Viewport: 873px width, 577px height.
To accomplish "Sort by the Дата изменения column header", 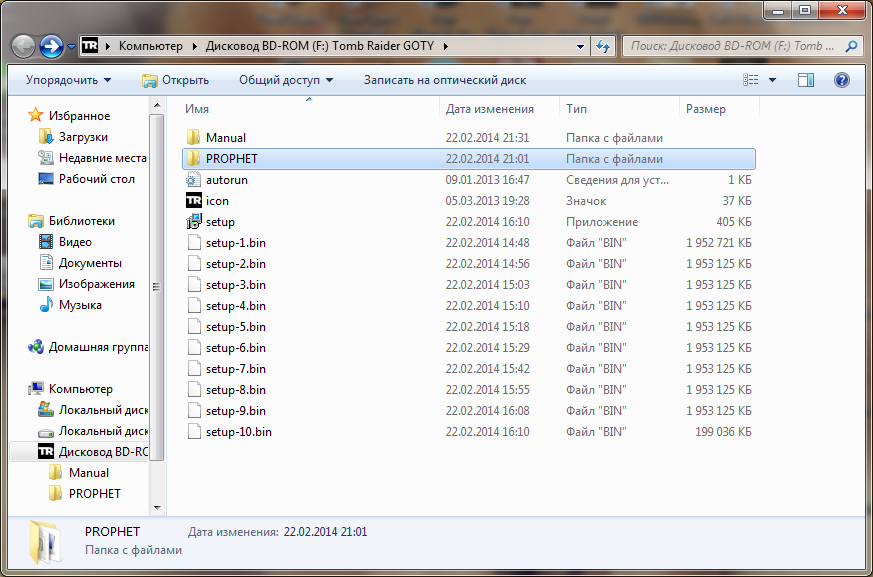I will [x=489, y=109].
